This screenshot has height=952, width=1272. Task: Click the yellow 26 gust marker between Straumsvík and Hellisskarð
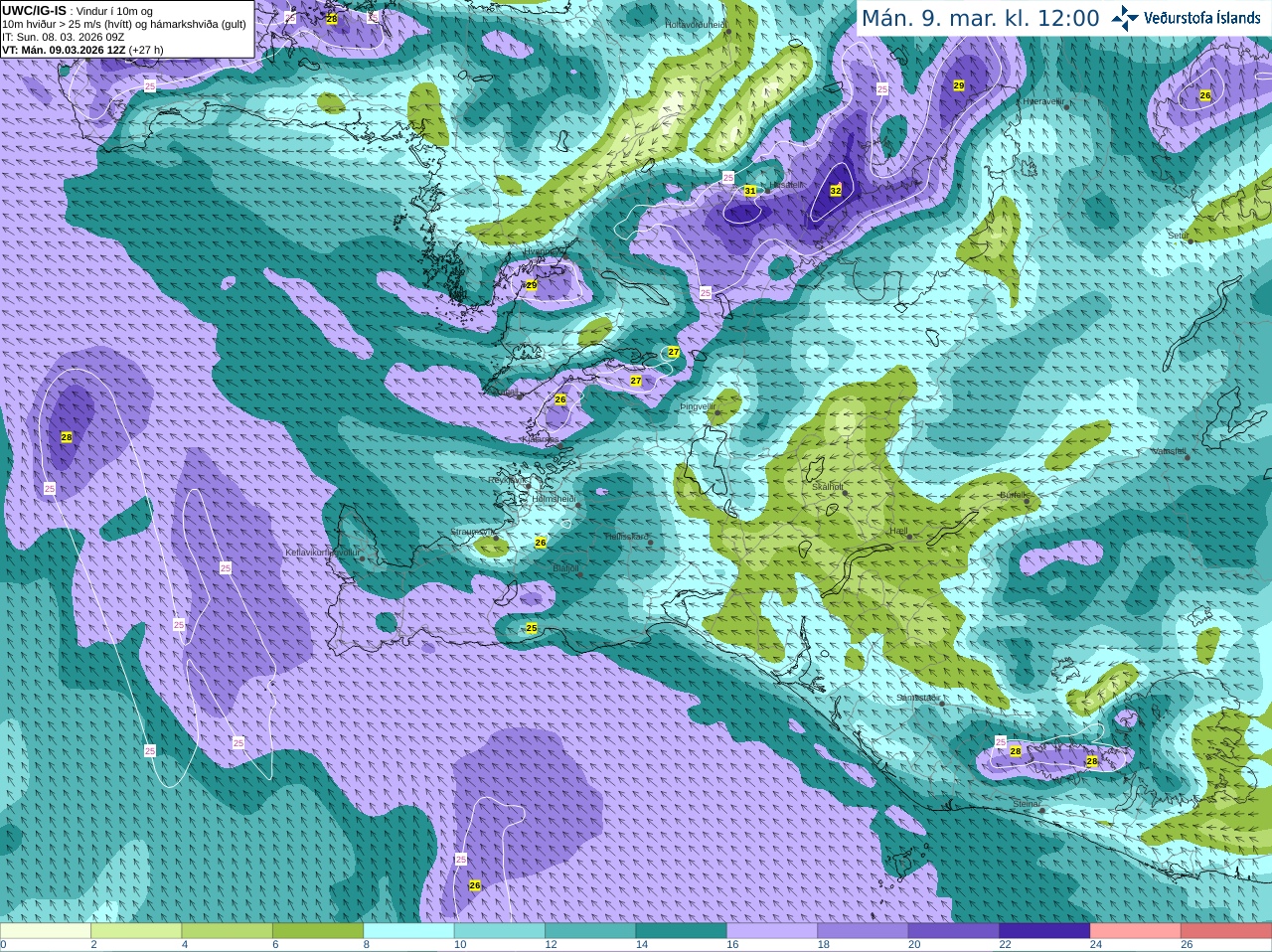point(541,543)
